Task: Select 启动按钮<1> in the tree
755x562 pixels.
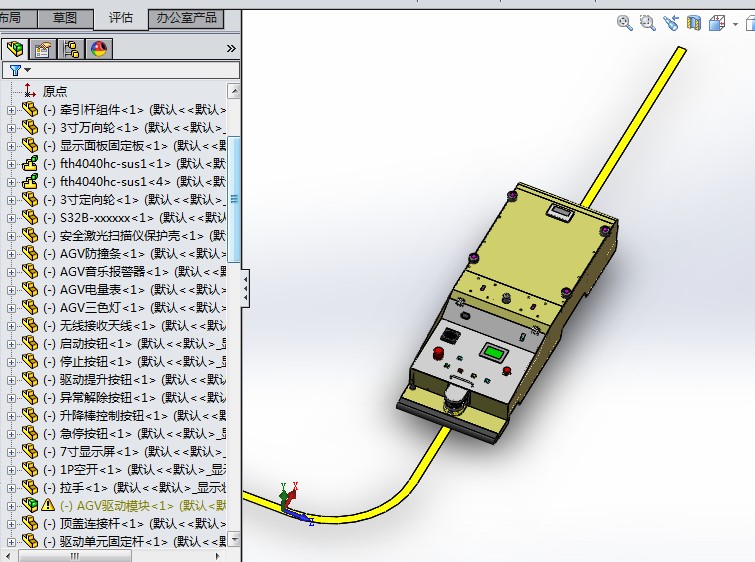Action: (x=134, y=344)
